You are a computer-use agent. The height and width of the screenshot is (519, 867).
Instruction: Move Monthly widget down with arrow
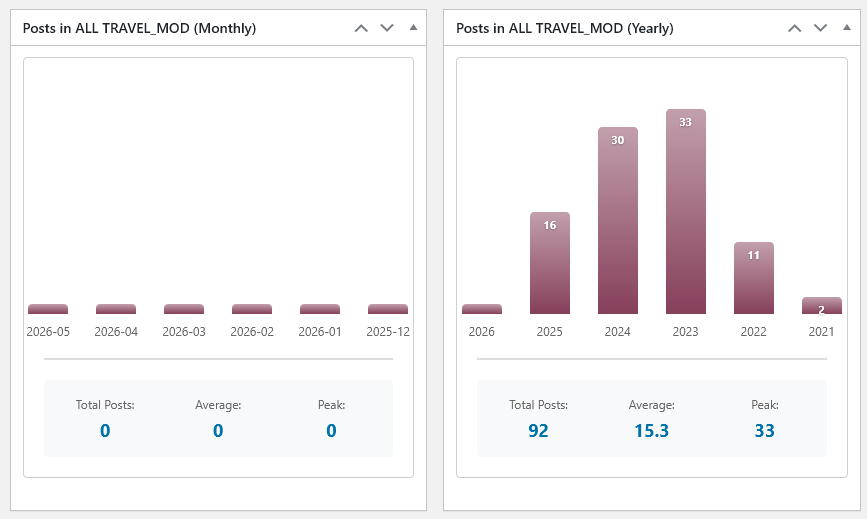(x=387, y=28)
